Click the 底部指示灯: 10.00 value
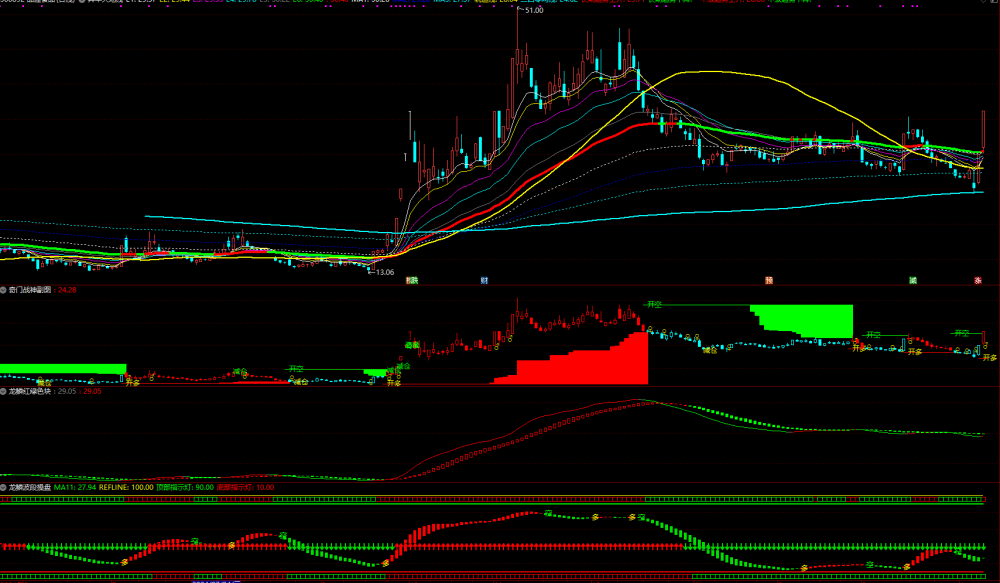This screenshot has width=1000, height=583. point(246,487)
